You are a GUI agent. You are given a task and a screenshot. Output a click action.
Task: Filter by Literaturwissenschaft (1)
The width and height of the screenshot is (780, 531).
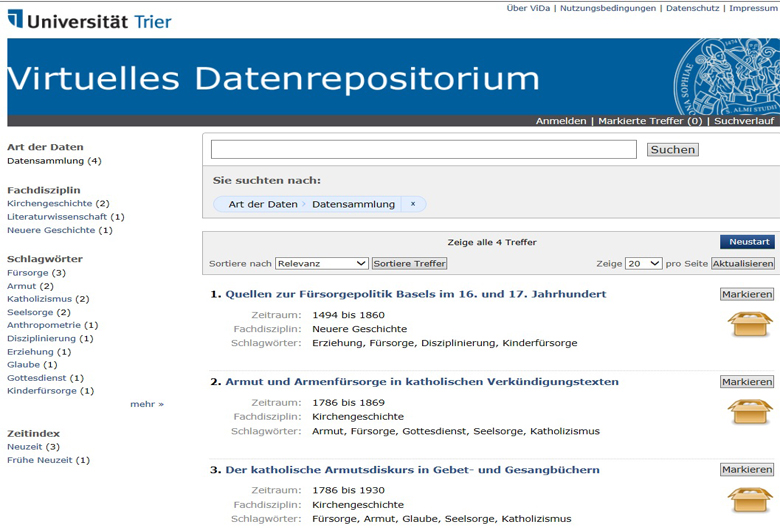(66, 216)
